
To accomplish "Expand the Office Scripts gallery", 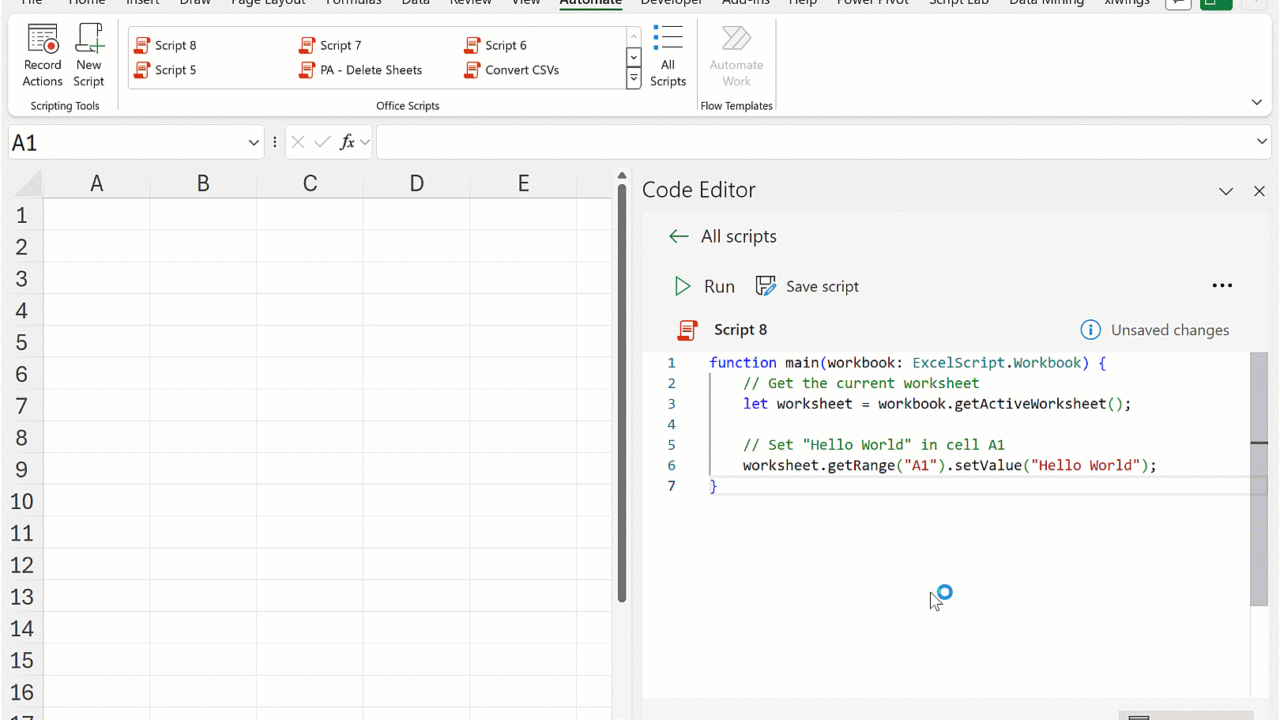I will coord(633,80).
